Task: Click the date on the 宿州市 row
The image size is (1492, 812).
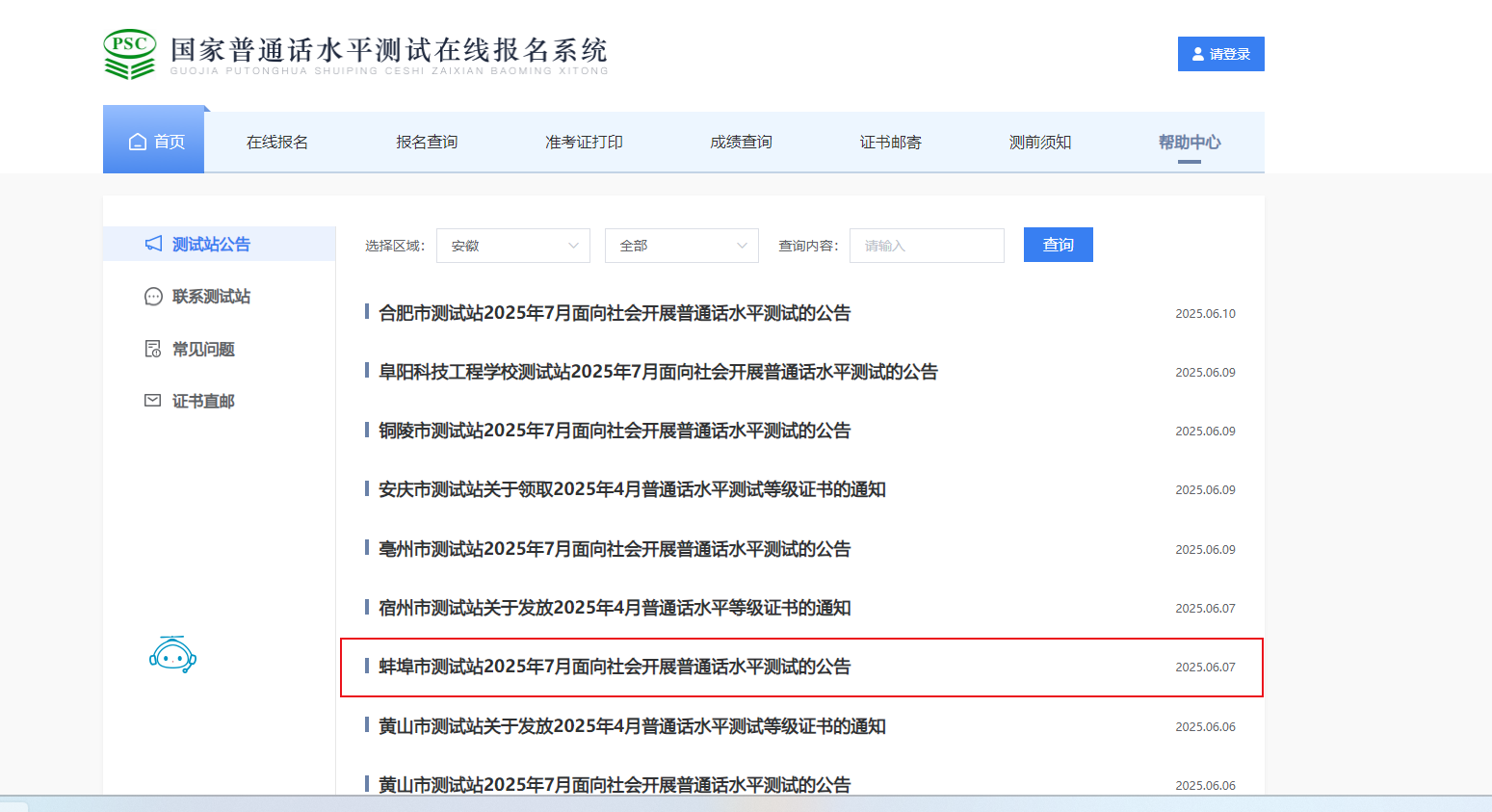Action: 1205,609
